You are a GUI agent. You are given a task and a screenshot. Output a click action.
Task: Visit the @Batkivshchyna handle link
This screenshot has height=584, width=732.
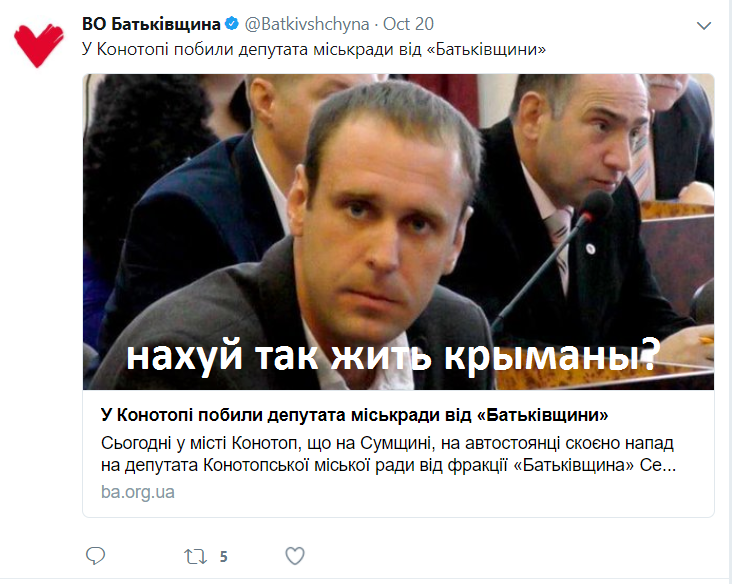coord(307,24)
